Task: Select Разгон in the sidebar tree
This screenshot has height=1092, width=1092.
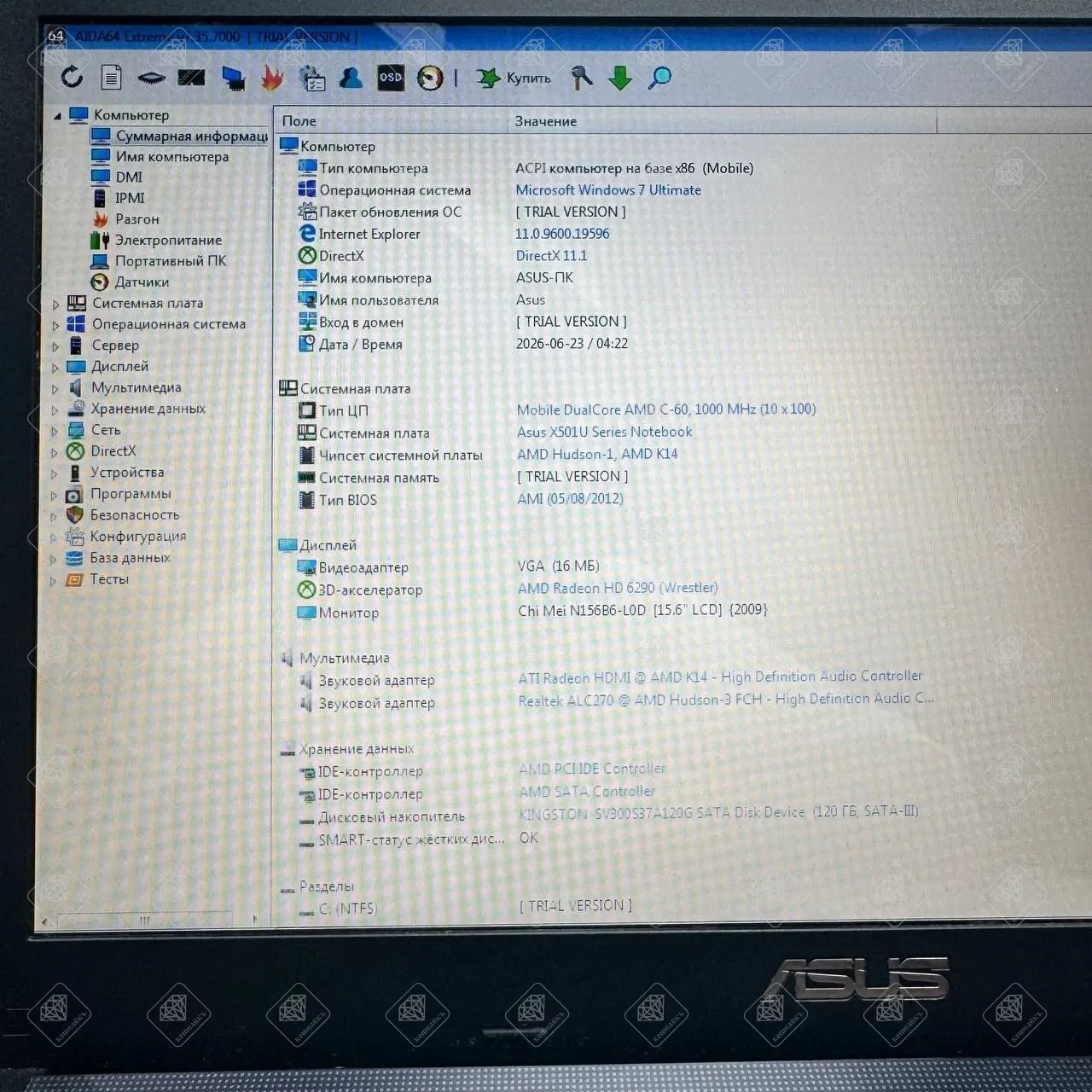Action: pyautogui.click(x=137, y=219)
